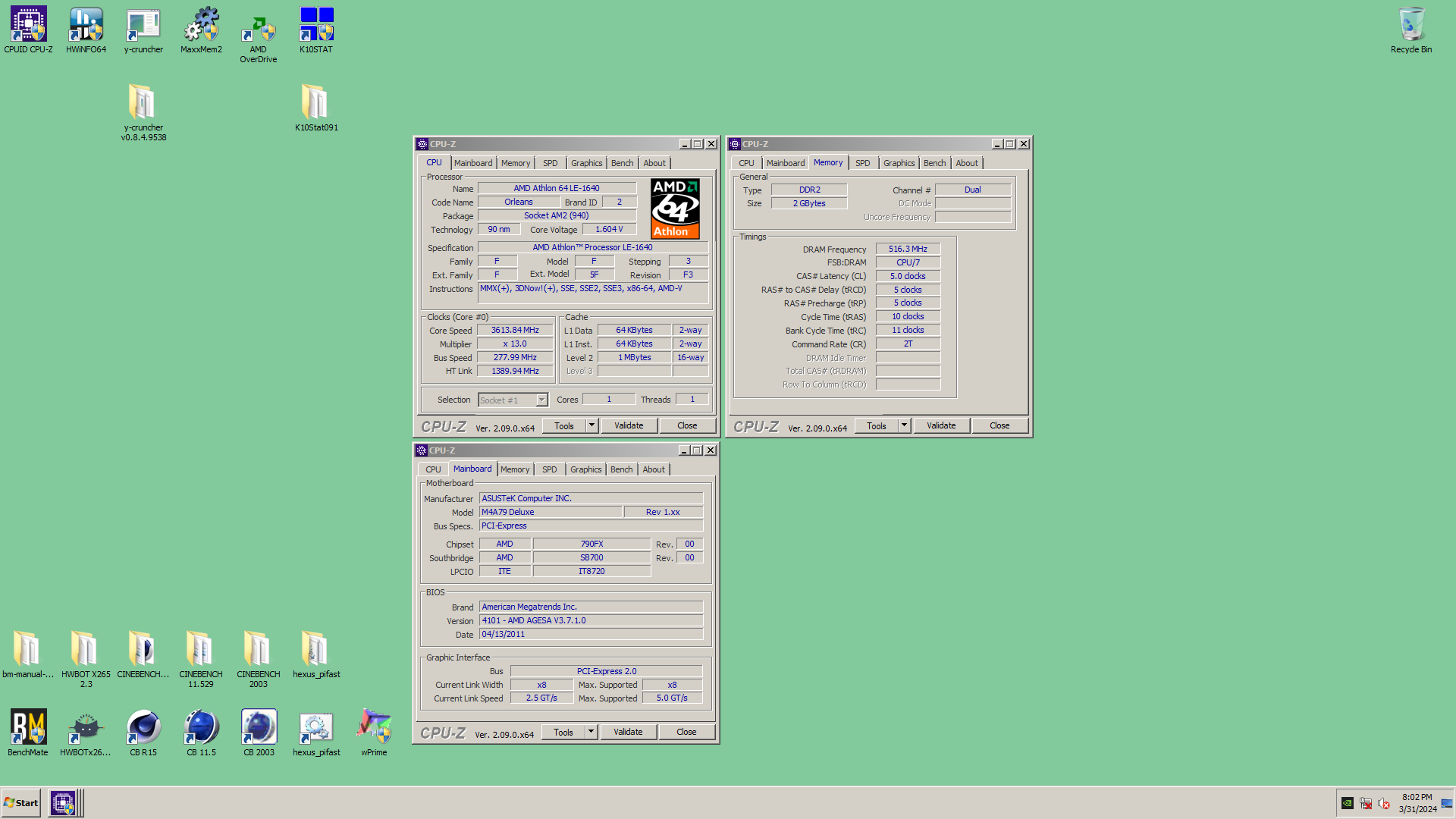Click Close button in the Memory window
Image resolution: width=1456 pixels, height=819 pixels.
tap(999, 425)
